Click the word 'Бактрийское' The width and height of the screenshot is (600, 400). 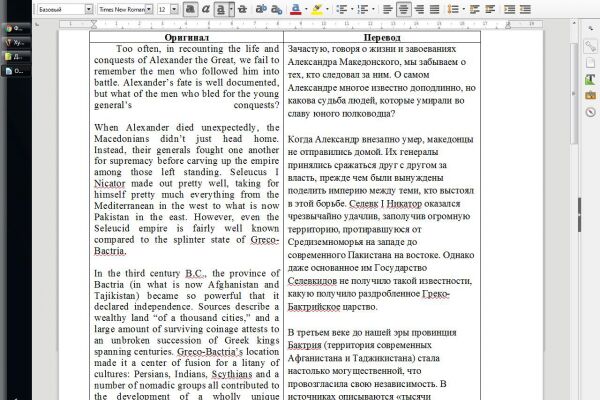314,307
